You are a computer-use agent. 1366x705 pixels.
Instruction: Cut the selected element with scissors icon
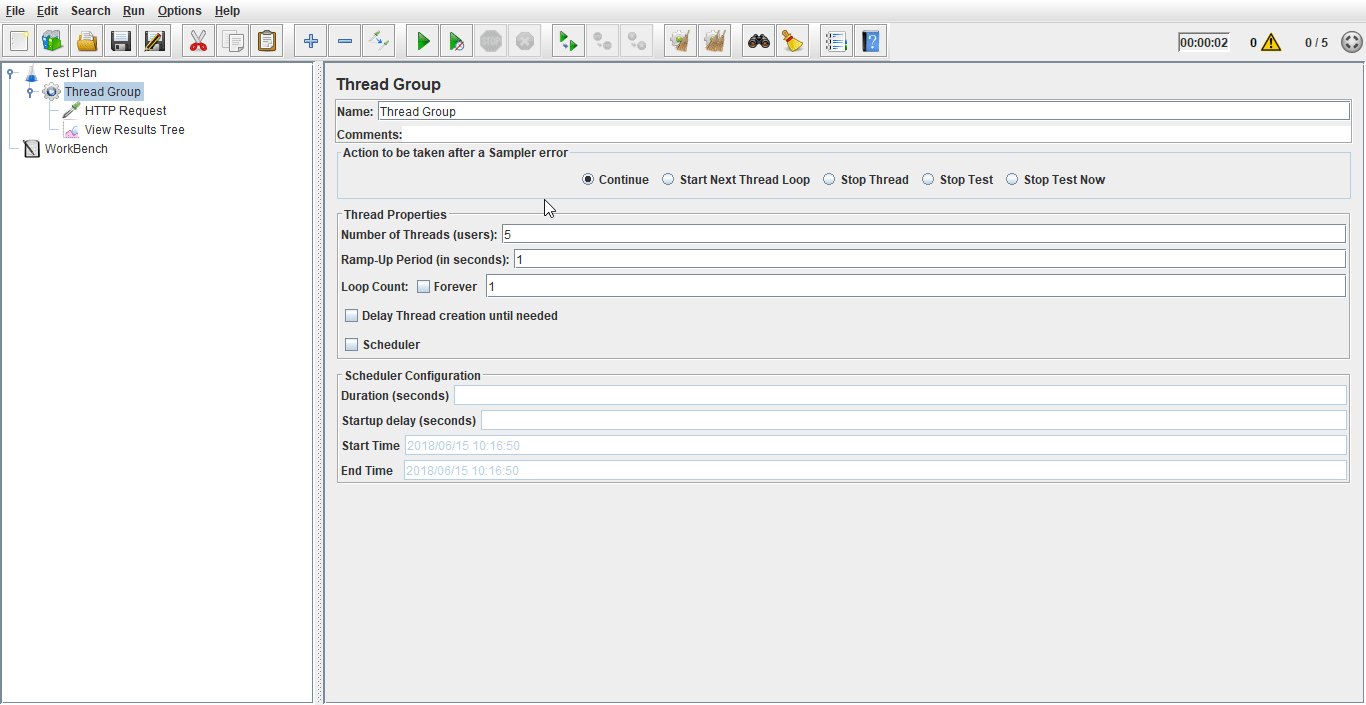197,40
